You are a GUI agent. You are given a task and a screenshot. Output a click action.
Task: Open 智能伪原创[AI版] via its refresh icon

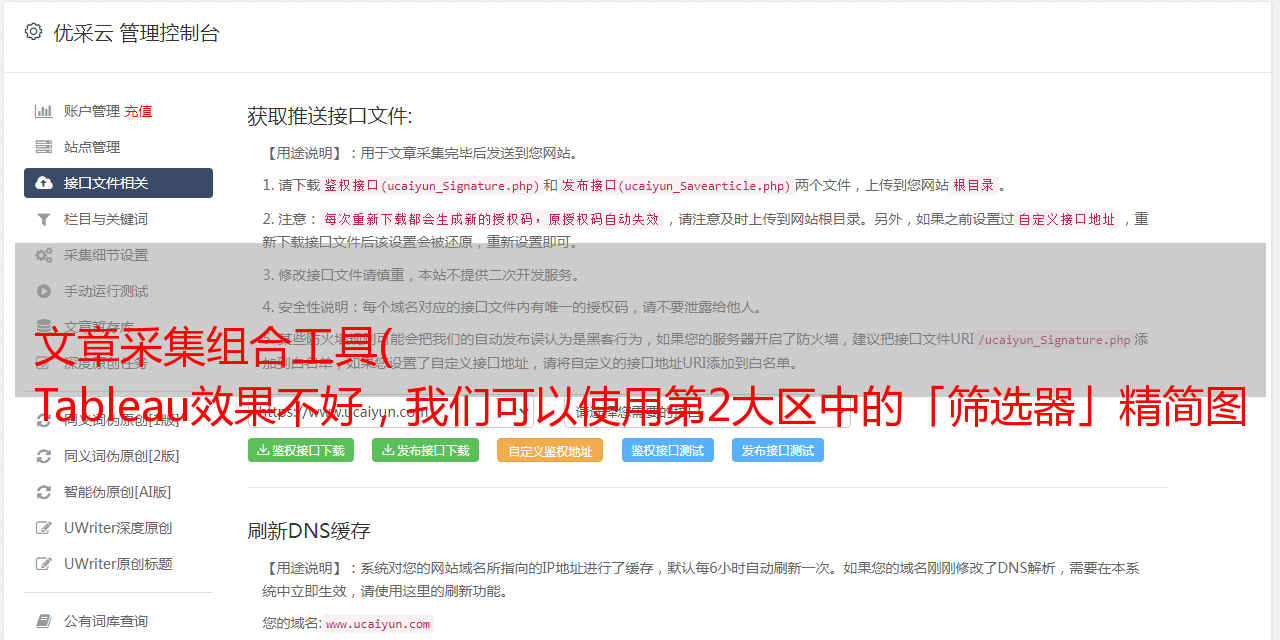44,492
